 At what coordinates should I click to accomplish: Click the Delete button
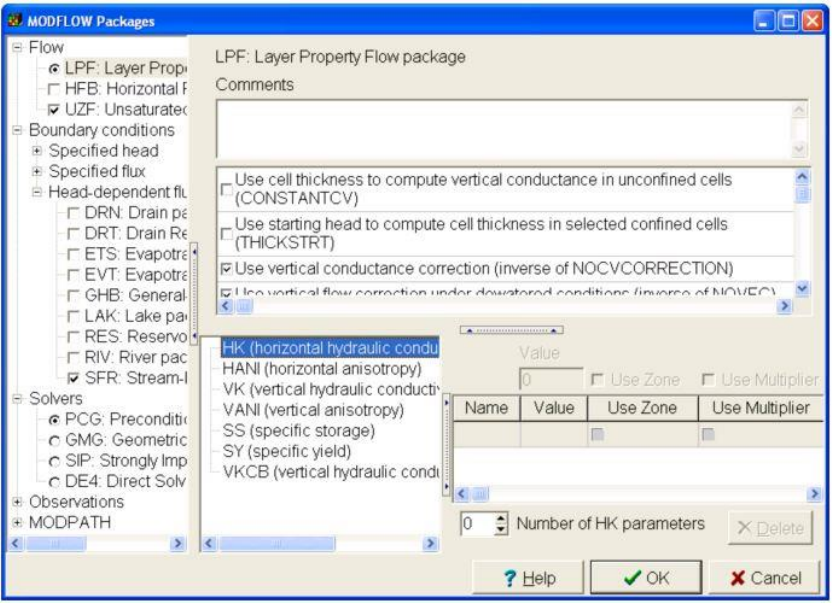(x=770, y=528)
